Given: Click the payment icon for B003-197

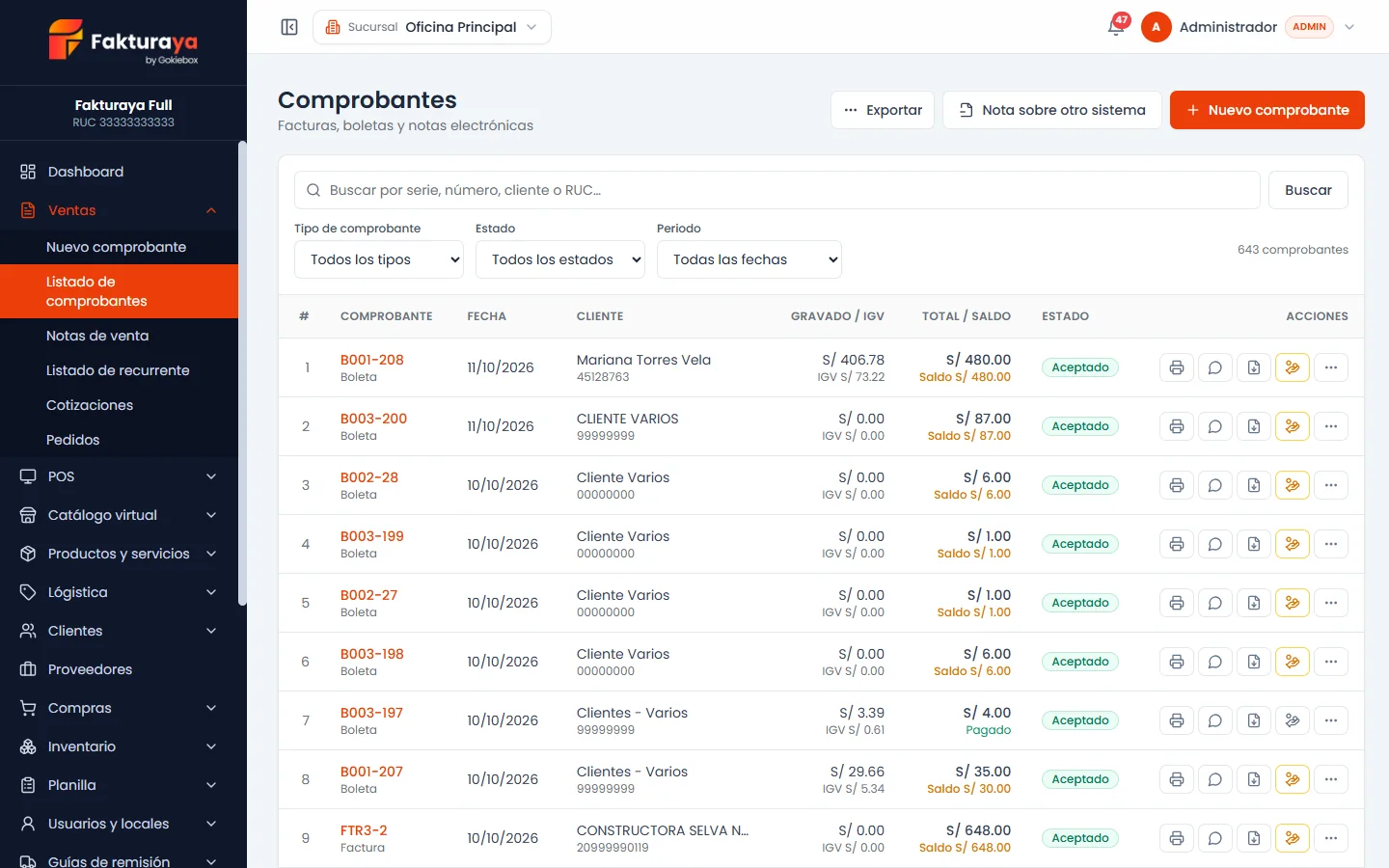Looking at the screenshot, I should tap(1293, 720).
